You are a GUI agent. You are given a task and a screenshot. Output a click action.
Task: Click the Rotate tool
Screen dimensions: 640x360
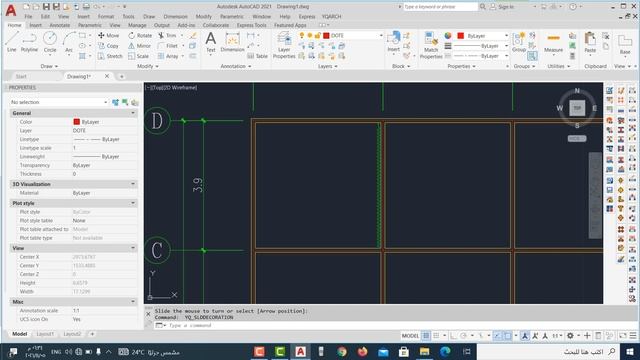click(x=140, y=36)
